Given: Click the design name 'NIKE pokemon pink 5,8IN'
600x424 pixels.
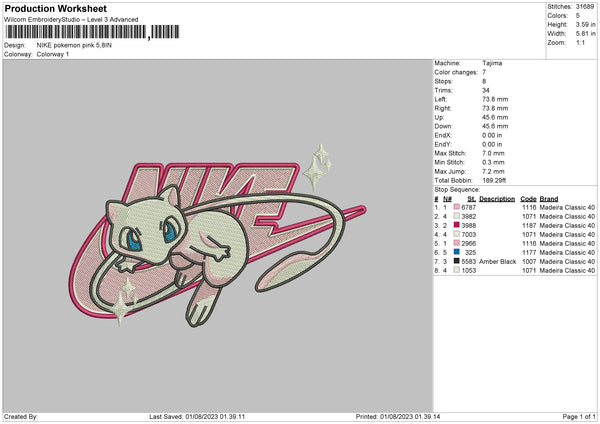Looking at the screenshot, I should pos(74,45).
